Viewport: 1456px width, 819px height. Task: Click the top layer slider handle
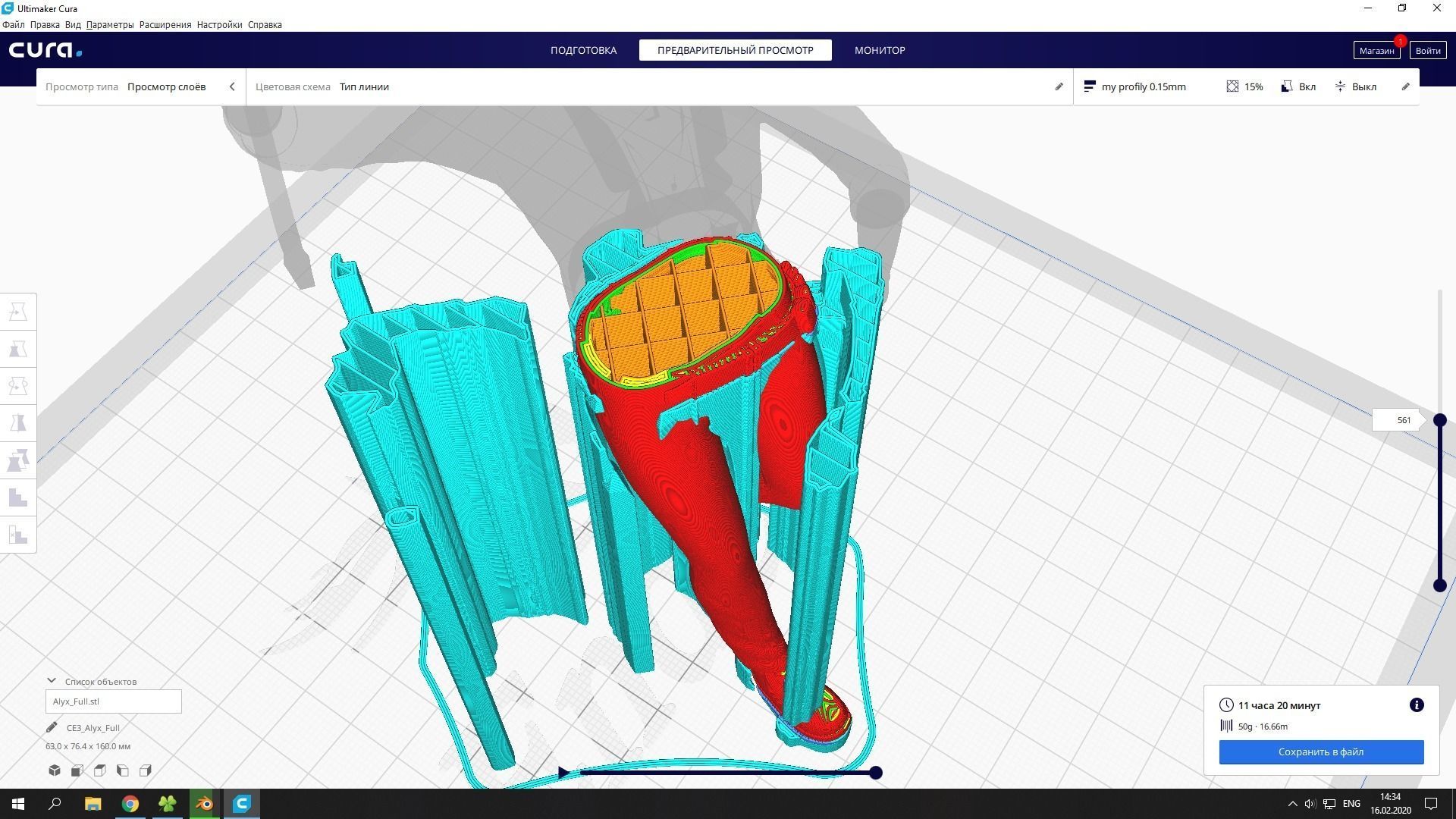[x=1439, y=420]
